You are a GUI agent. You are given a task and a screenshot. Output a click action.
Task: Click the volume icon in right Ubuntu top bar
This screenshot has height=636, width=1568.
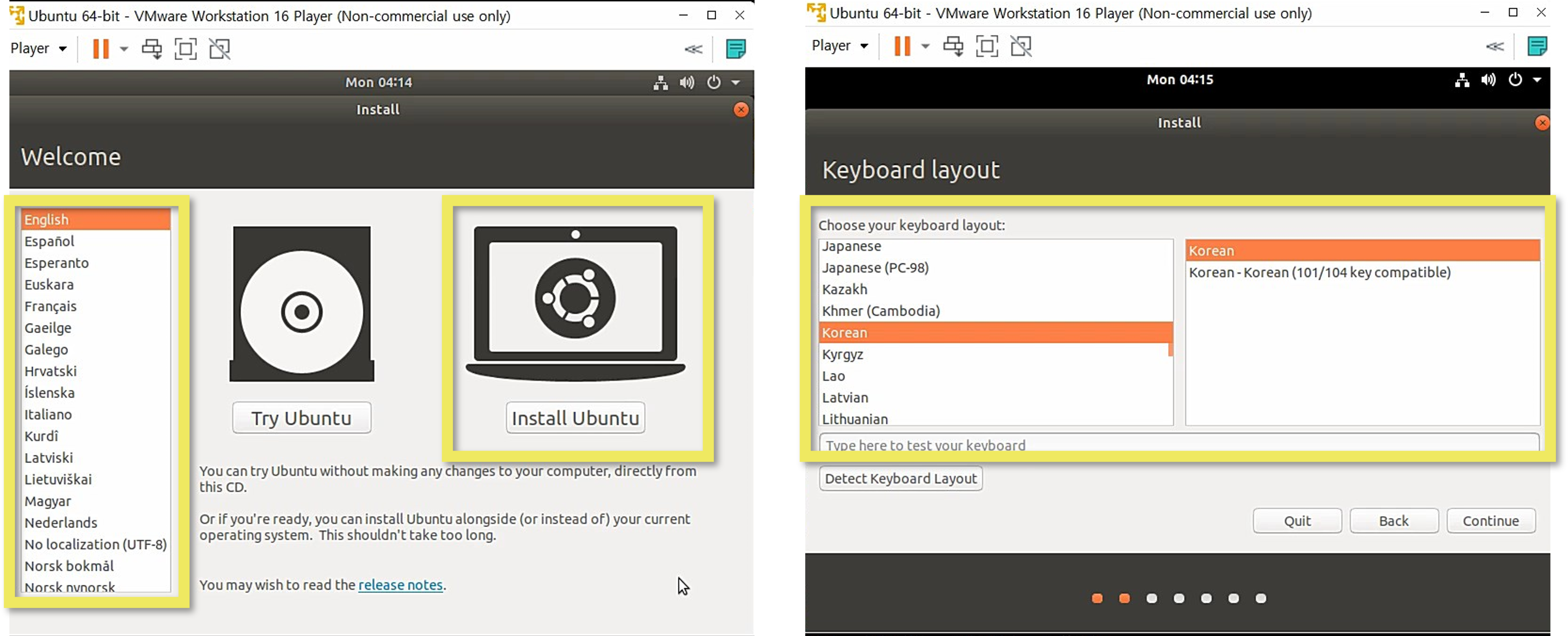[1488, 80]
